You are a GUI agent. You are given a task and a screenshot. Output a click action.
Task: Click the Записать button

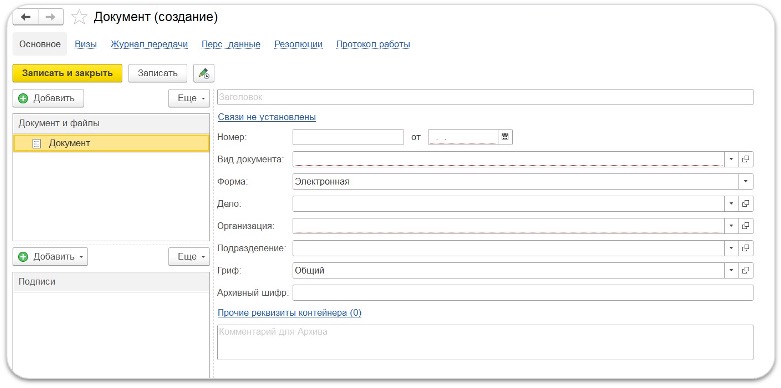[157, 73]
